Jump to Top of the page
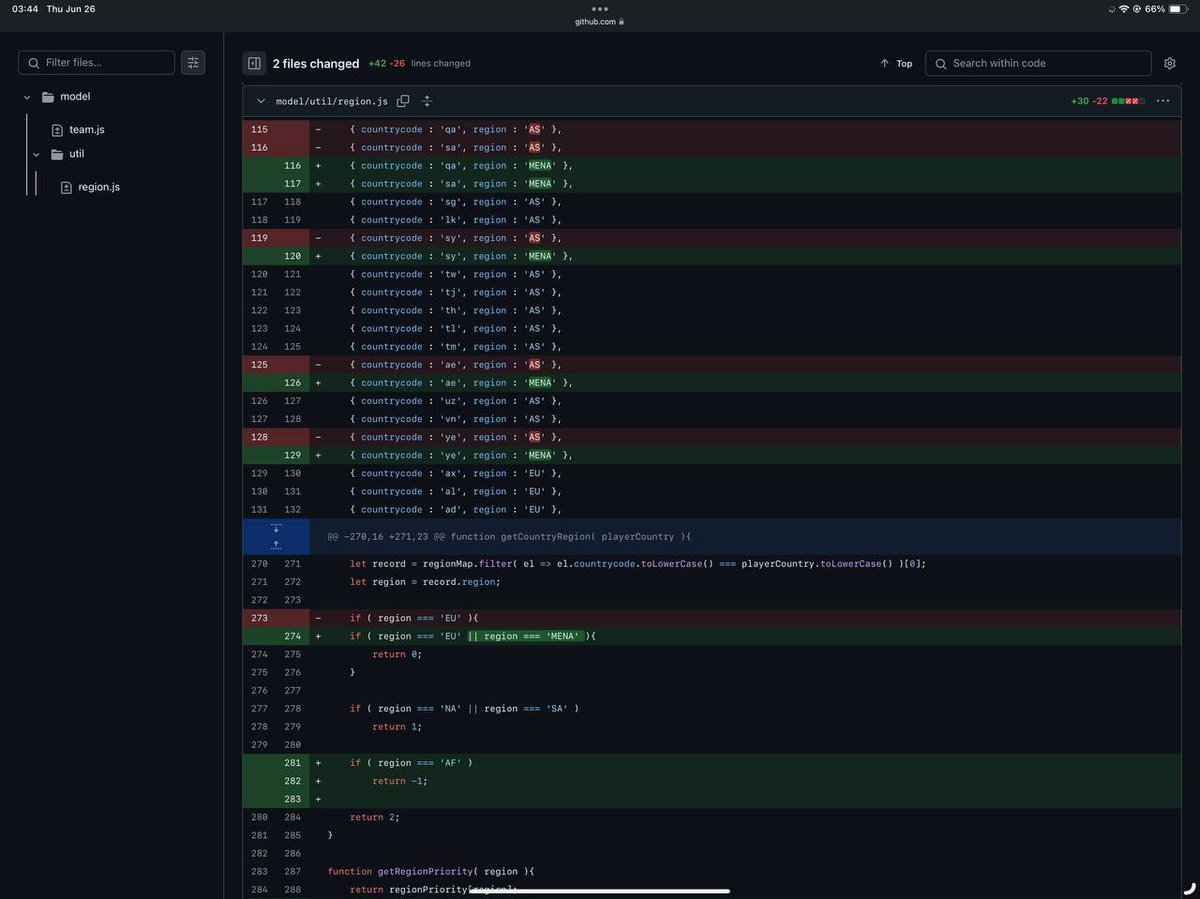1200x899 pixels. tap(896, 63)
